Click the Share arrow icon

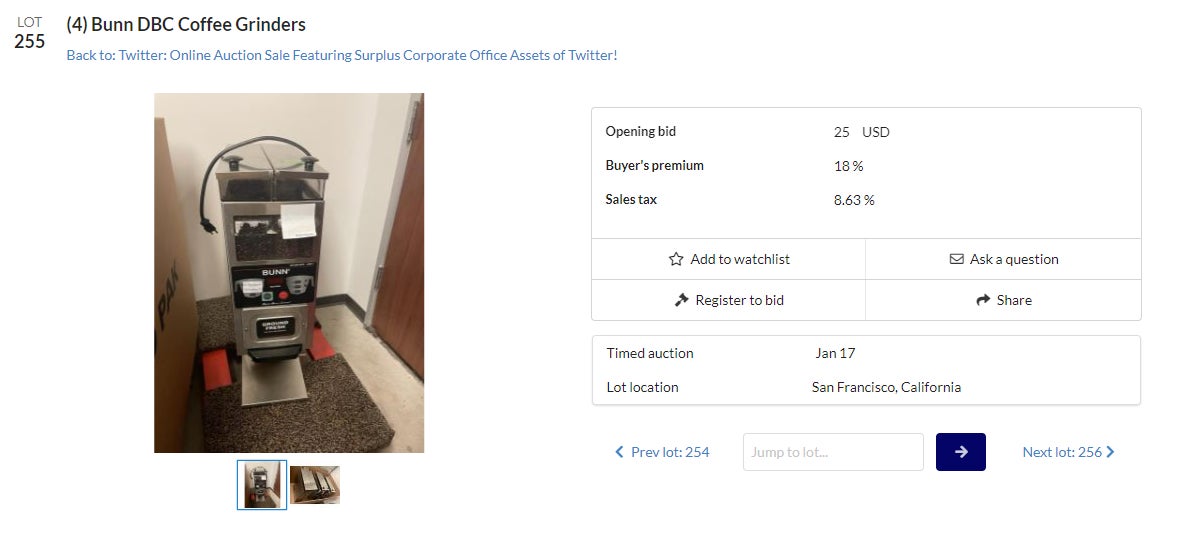984,300
